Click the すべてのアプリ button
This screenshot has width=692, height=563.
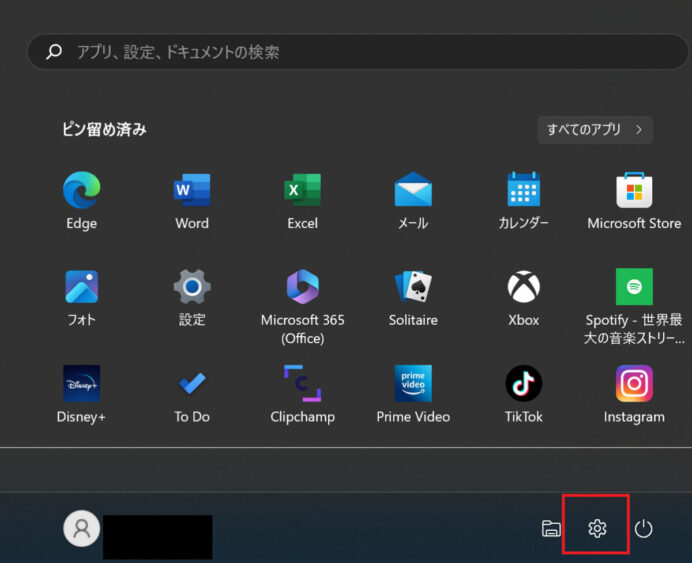coord(595,130)
